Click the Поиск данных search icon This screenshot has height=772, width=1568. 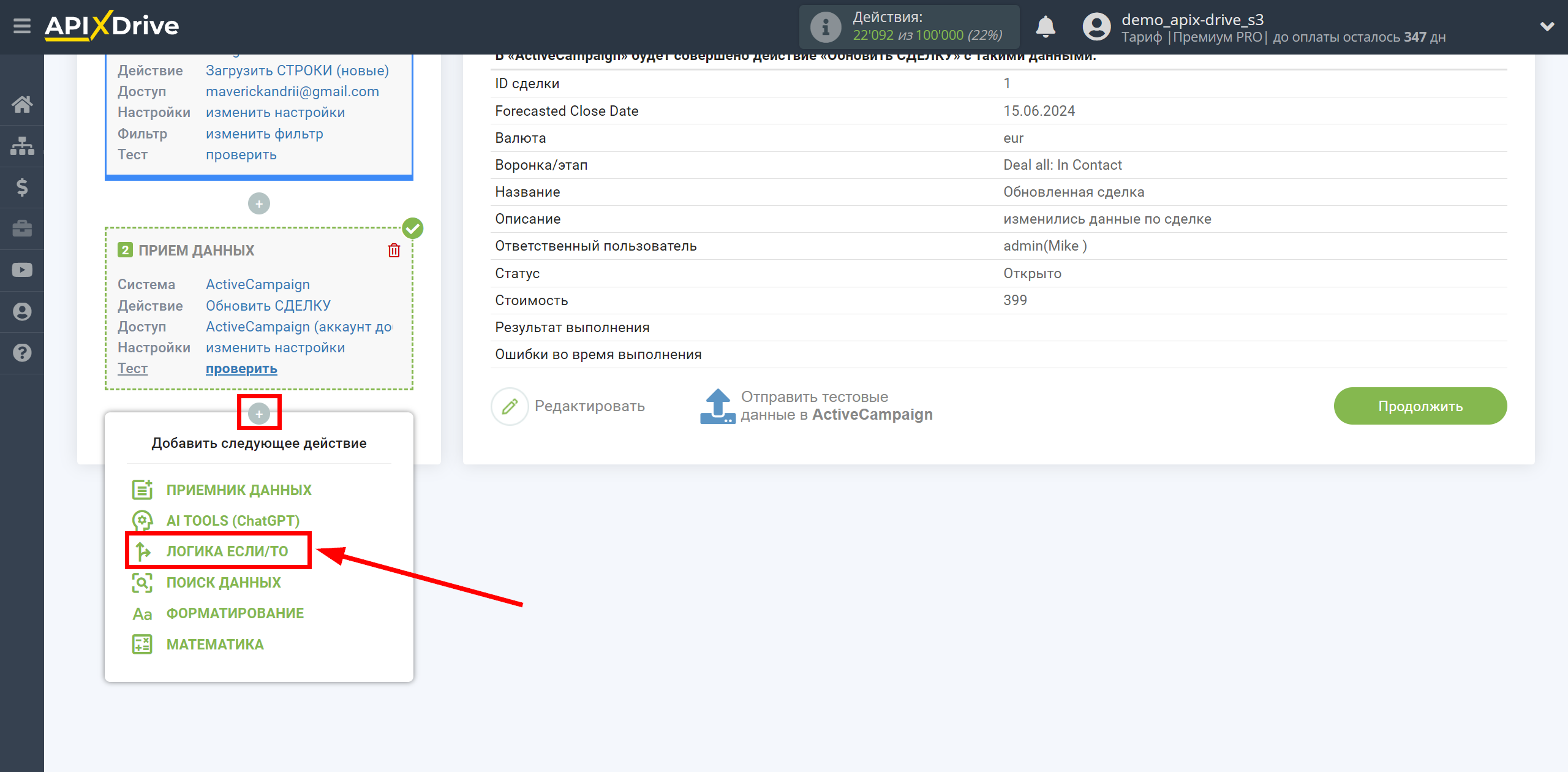point(142,583)
